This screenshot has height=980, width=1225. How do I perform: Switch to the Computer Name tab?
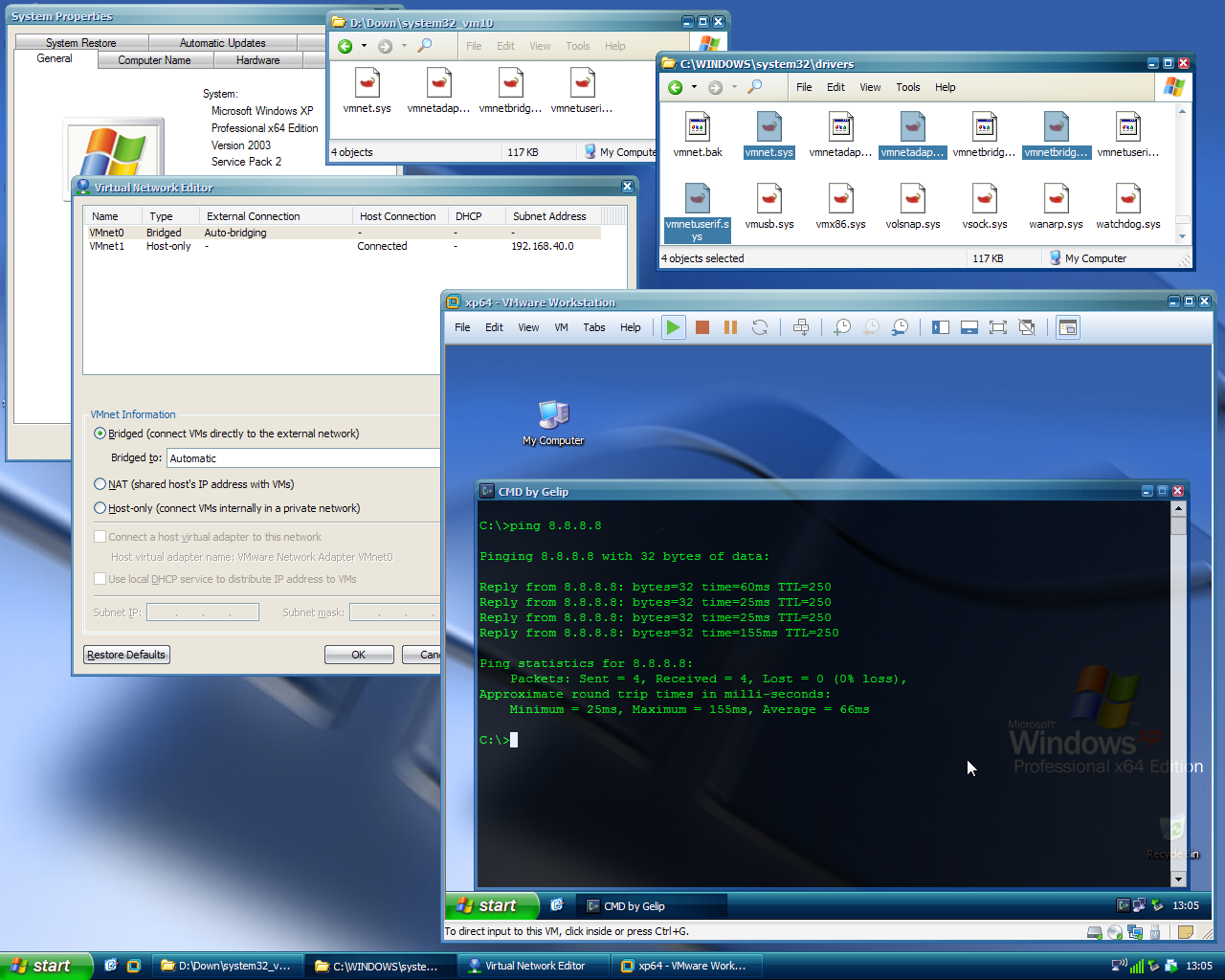154,60
